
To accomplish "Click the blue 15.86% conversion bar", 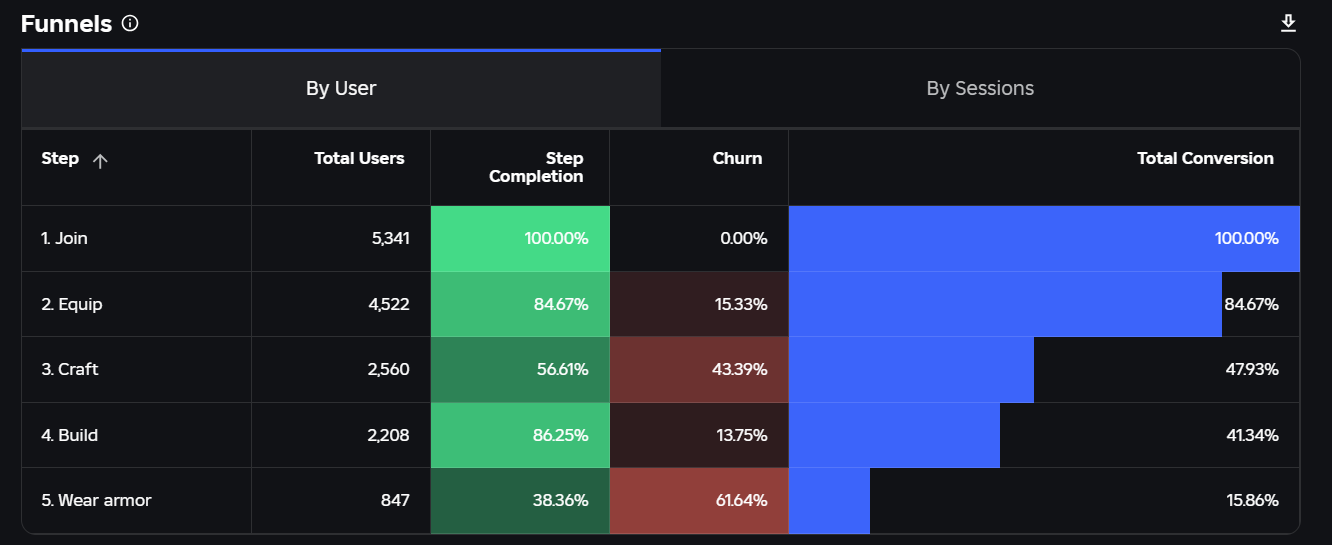I will point(829,500).
